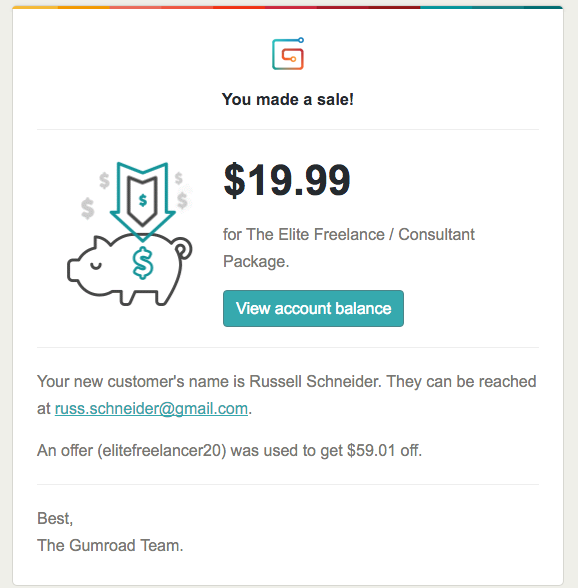This screenshot has height=588, width=578.
Task: Click the Gumroad logo icon at top
Action: [x=288, y=54]
